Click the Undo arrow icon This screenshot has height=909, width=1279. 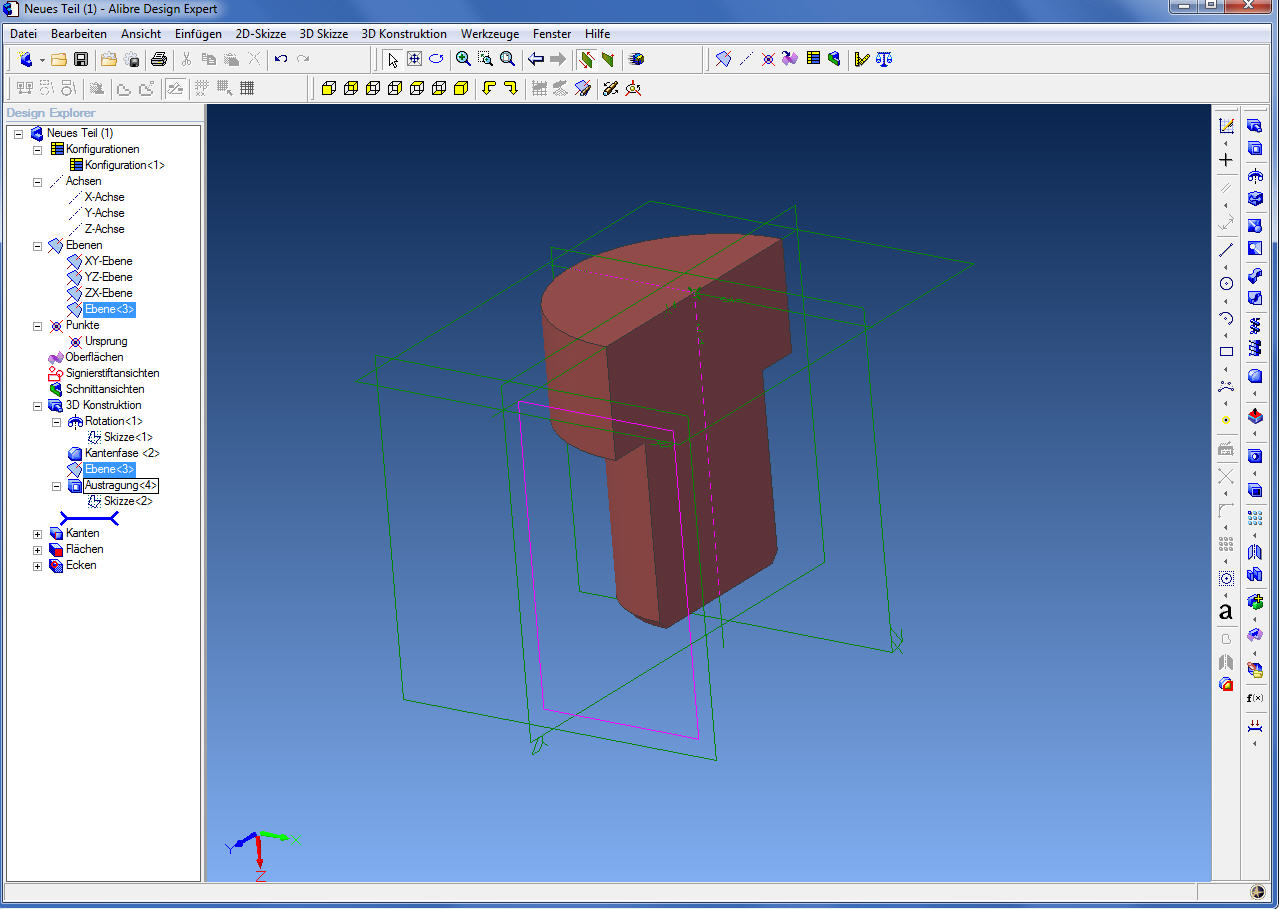[x=281, y=59]
